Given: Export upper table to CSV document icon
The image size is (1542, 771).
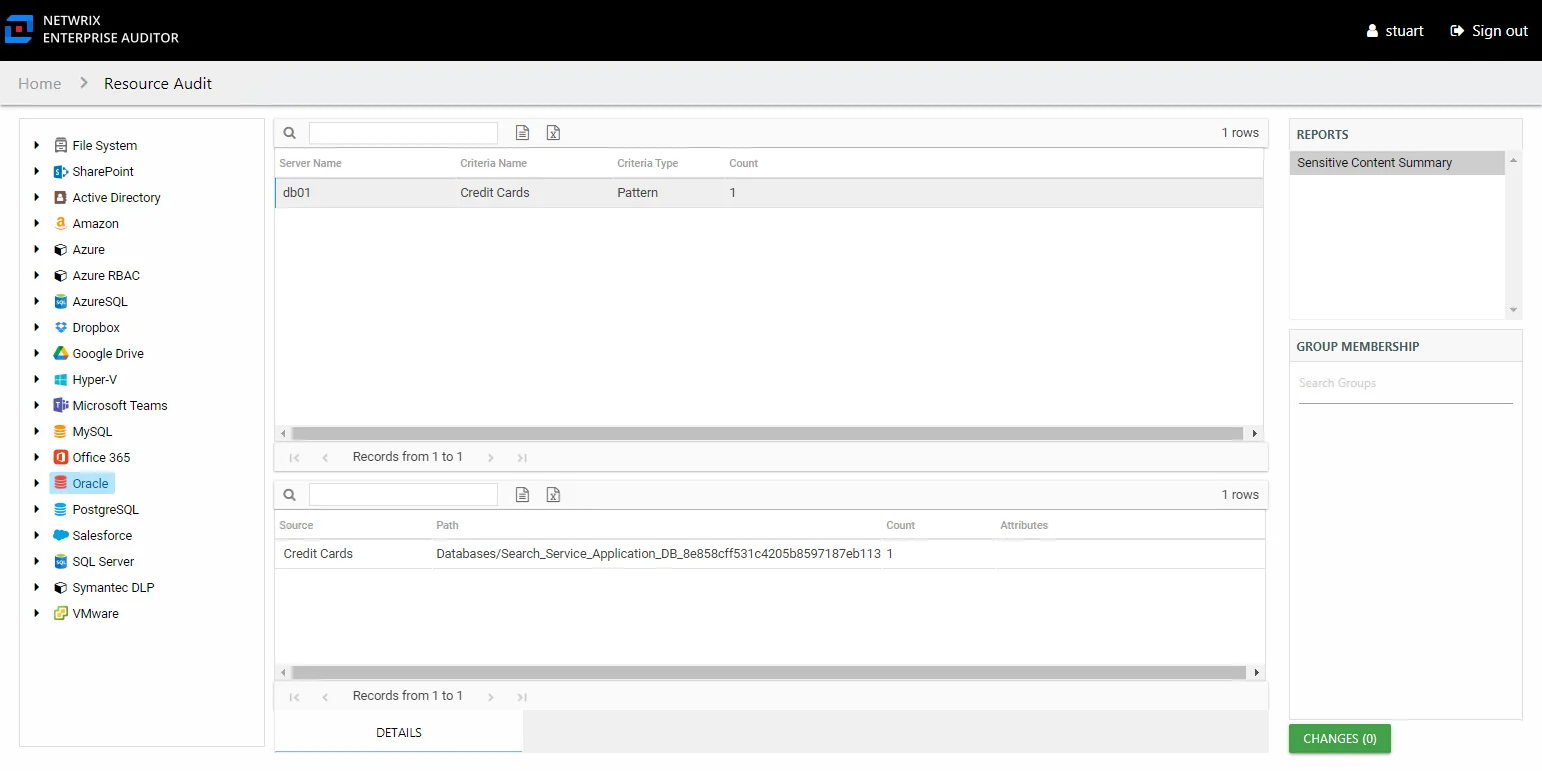Looking at the screenshot, I should (x=522, y=132).
